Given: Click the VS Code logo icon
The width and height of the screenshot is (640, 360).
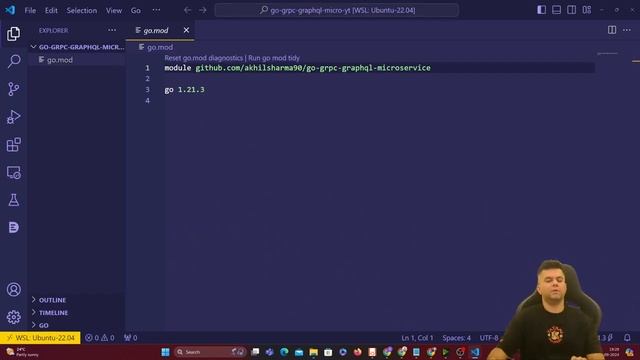Looking at the screenshot, I should (x=10, y=10).
